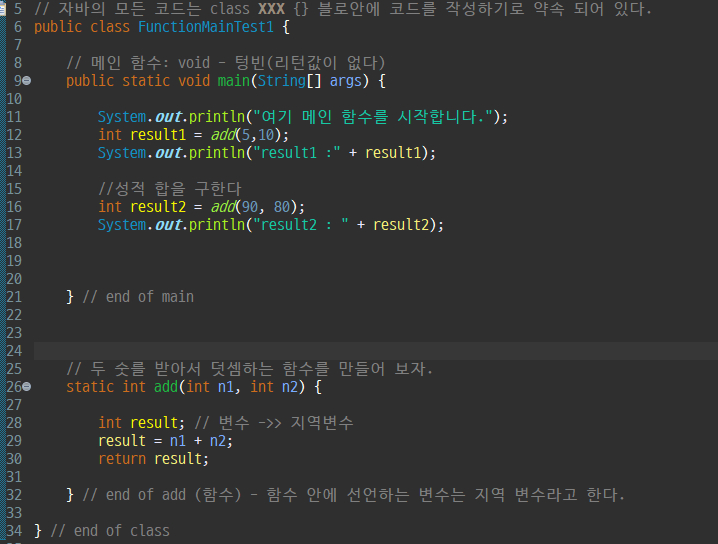Click the comment about 덧셈하는 함수 on line 25
718x544 pixels.
tap(250, 369)
